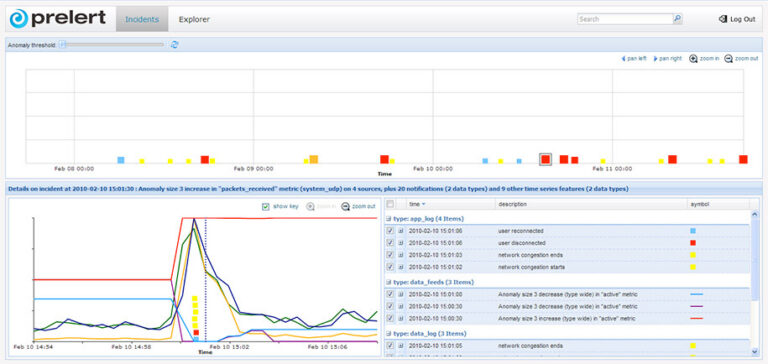Click red symbol swatch for user disconnected
The width and height of the screenshot is (768, 364).
coord(693,243)
